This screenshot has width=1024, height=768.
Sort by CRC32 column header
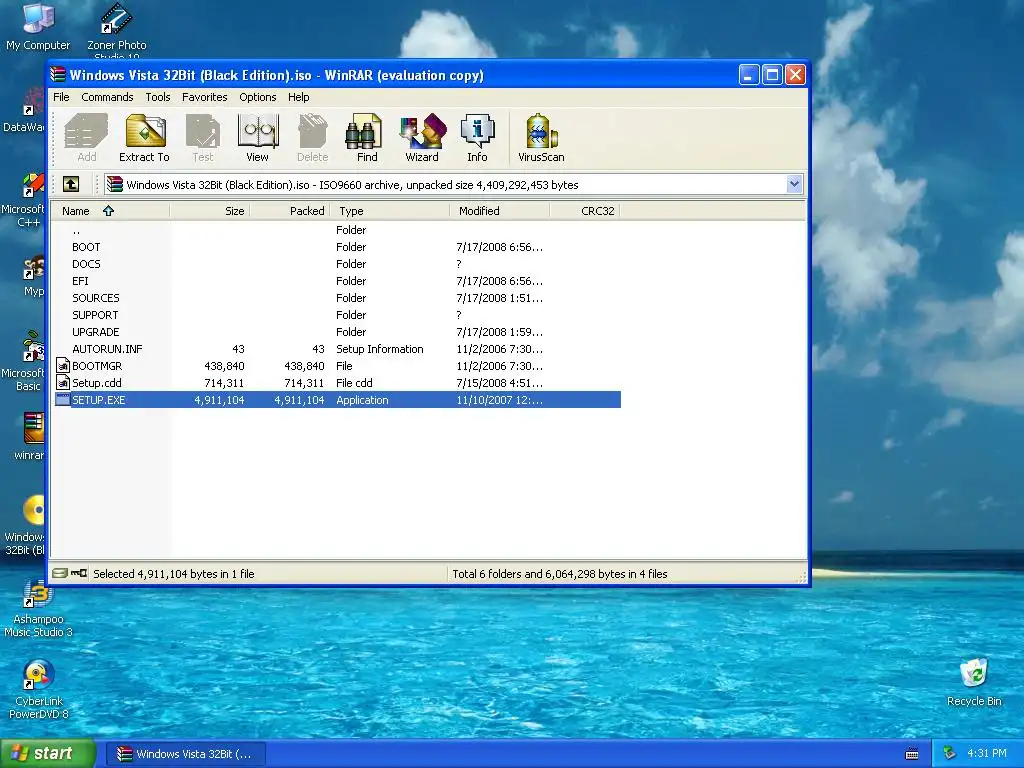point(584,211)
